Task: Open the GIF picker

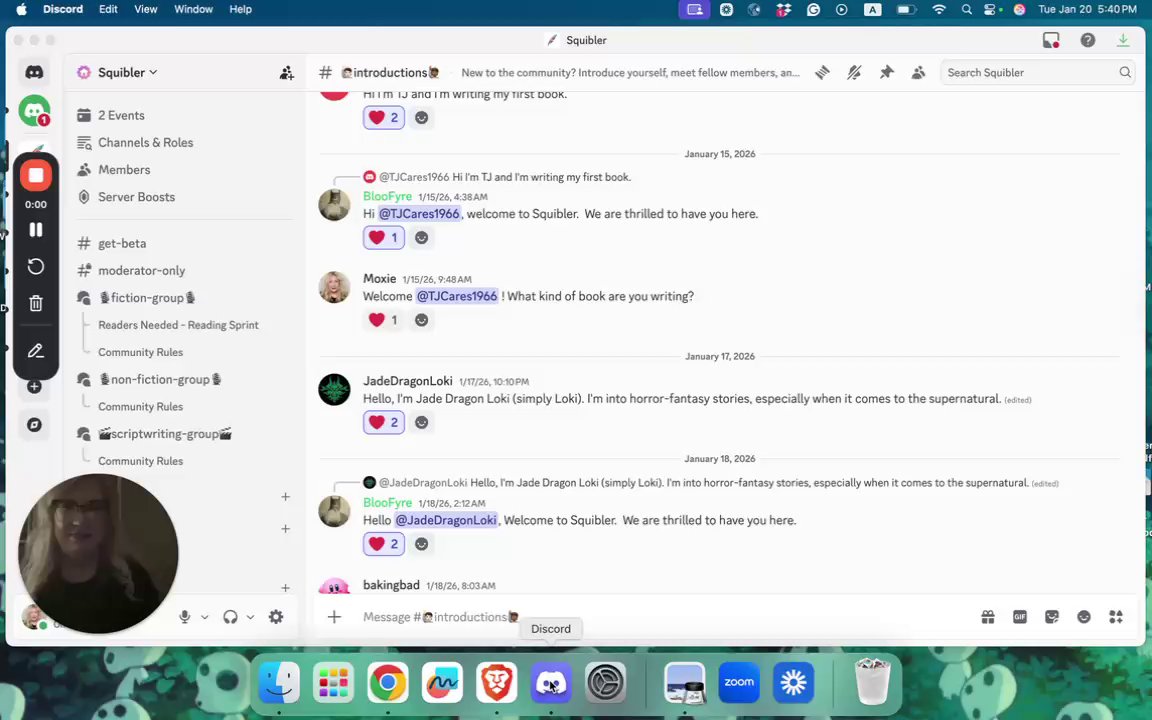Action: coord(1020,617)
